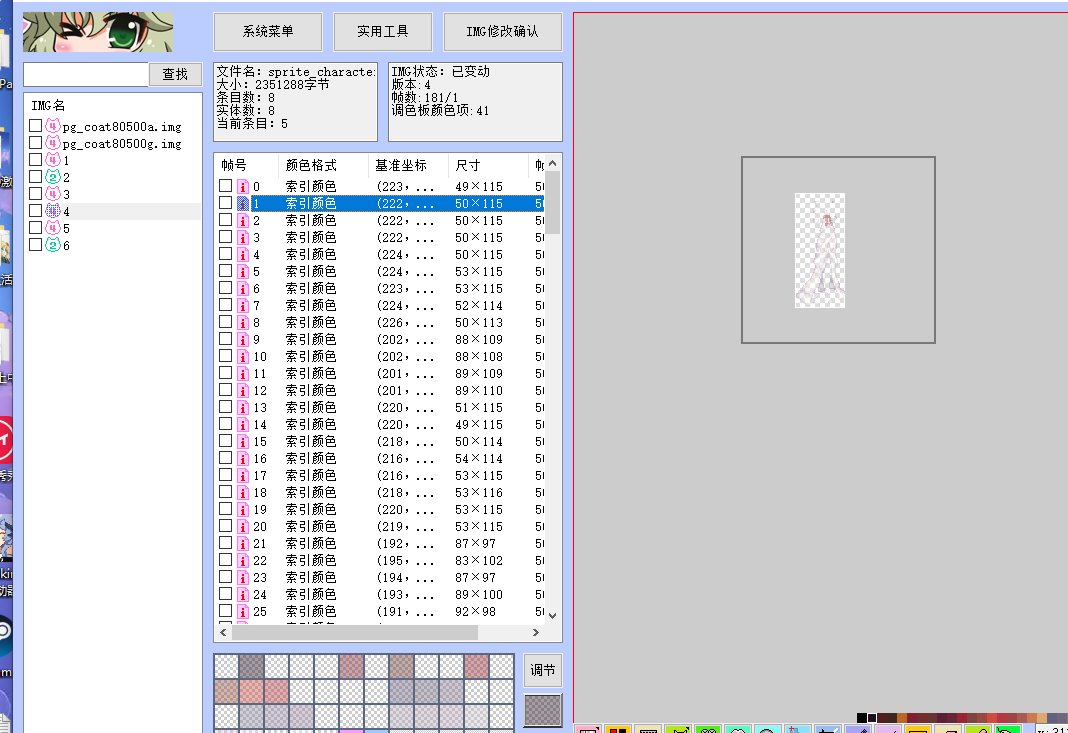Click the pink icon of IMG entry 3

[x=53, y=194]
